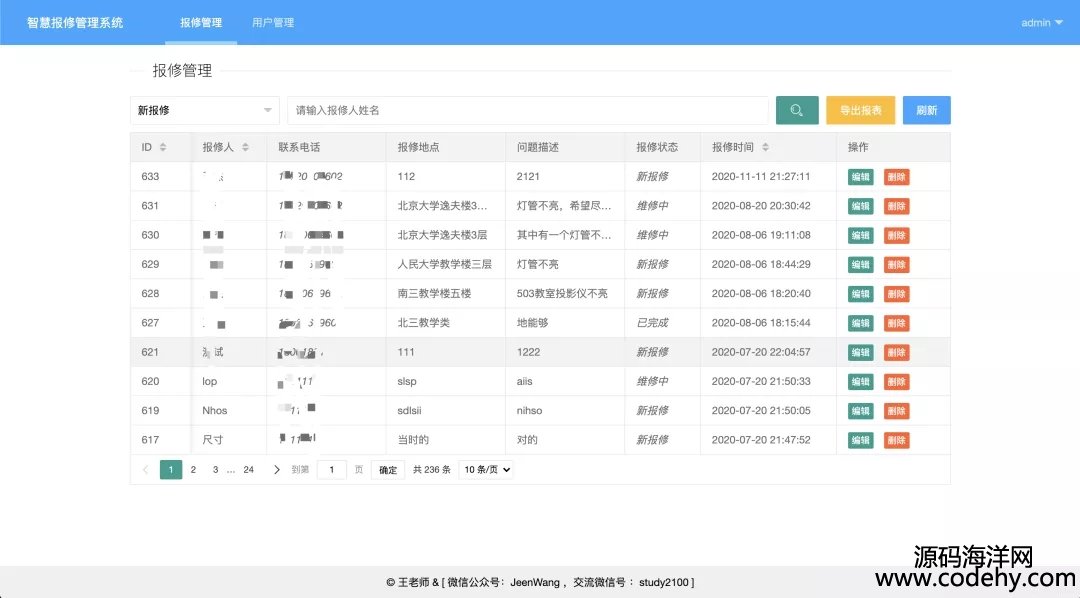The width and height of the screenshot is (1080, 598).
Task: Edit the record with ID 627
Action: 860,323
